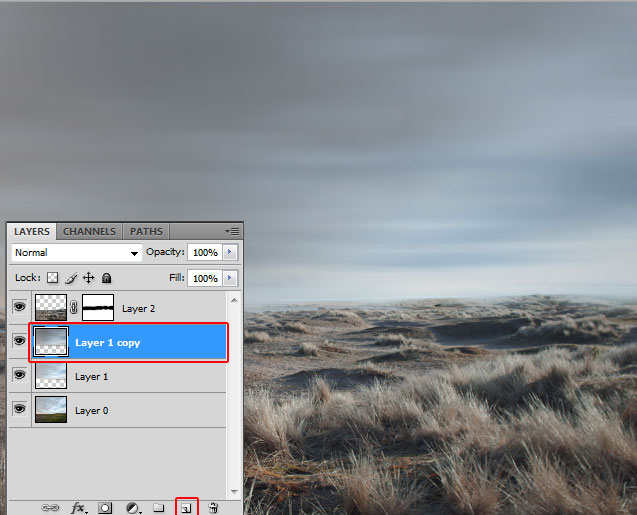Select Layer 2 image thumbnail

pyautogui.click(x=51, y=307)
